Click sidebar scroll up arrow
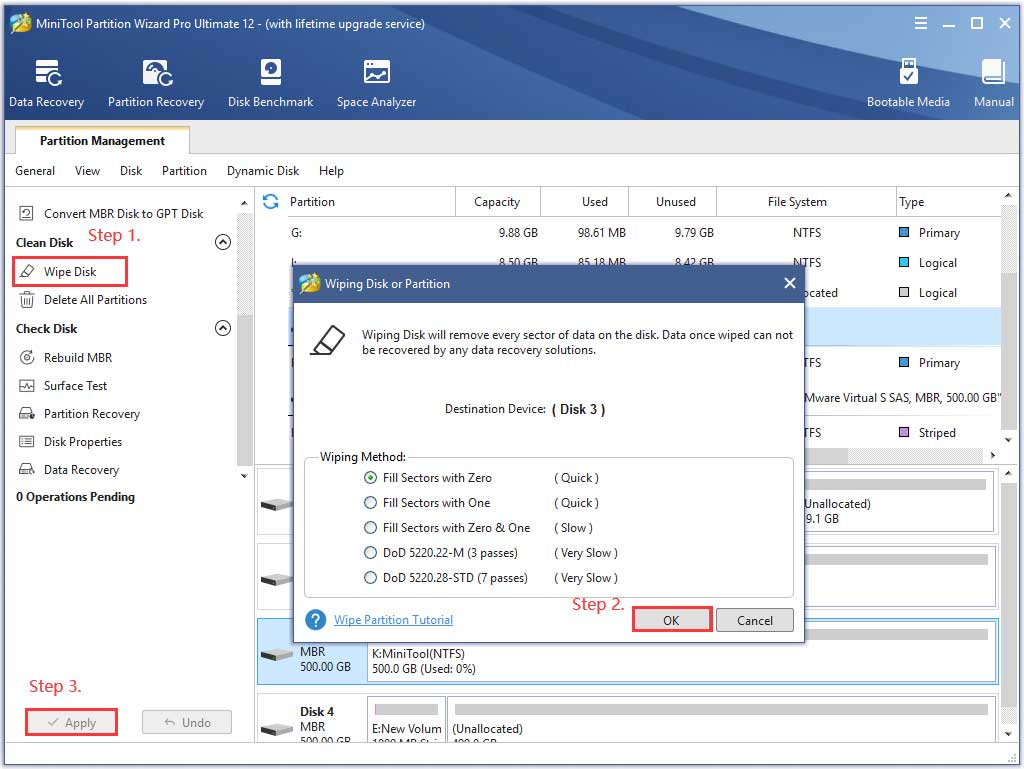Viewport: 1024px width, 769px height. 244,203
